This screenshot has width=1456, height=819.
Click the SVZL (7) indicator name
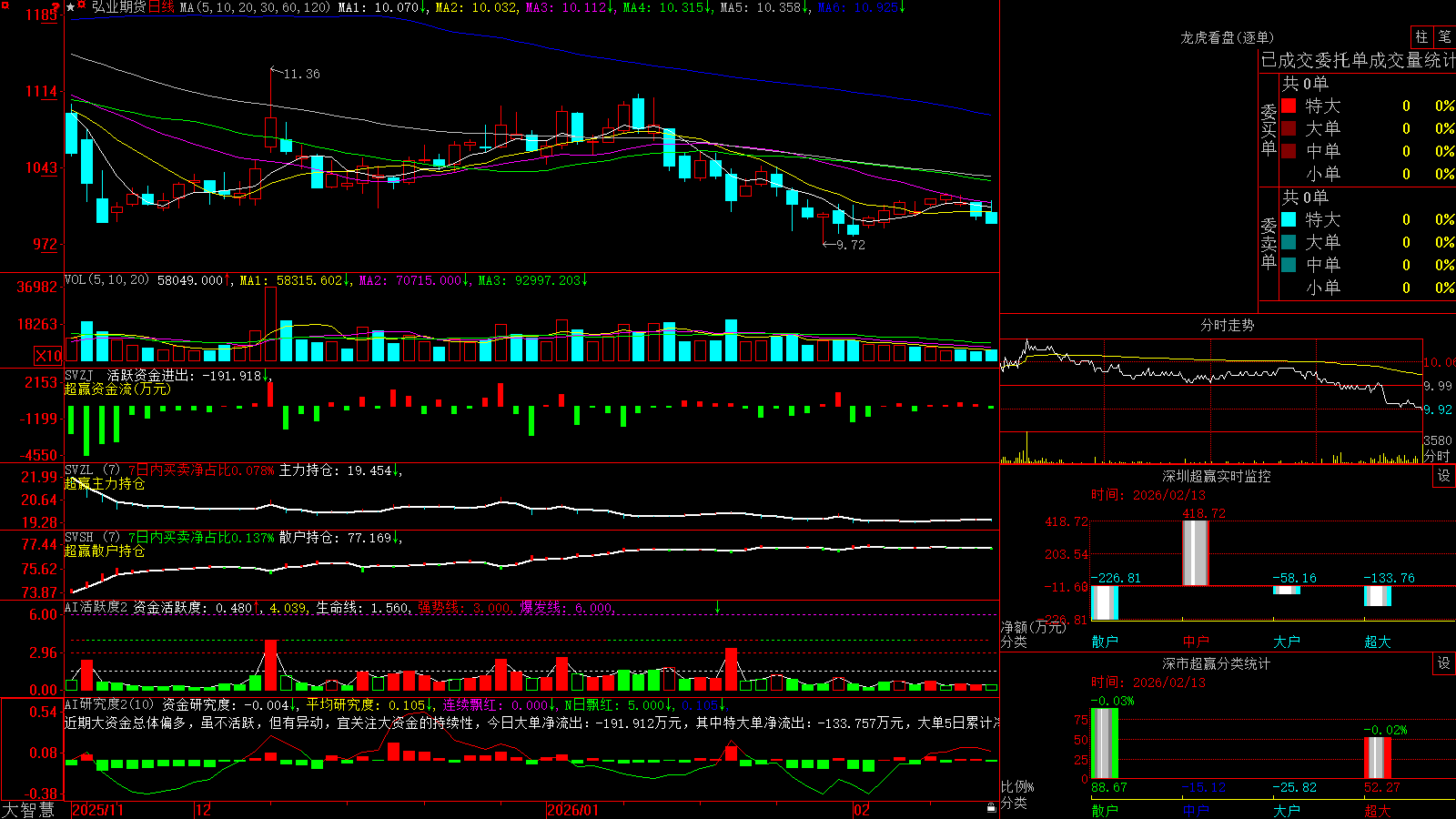[92, 470]
